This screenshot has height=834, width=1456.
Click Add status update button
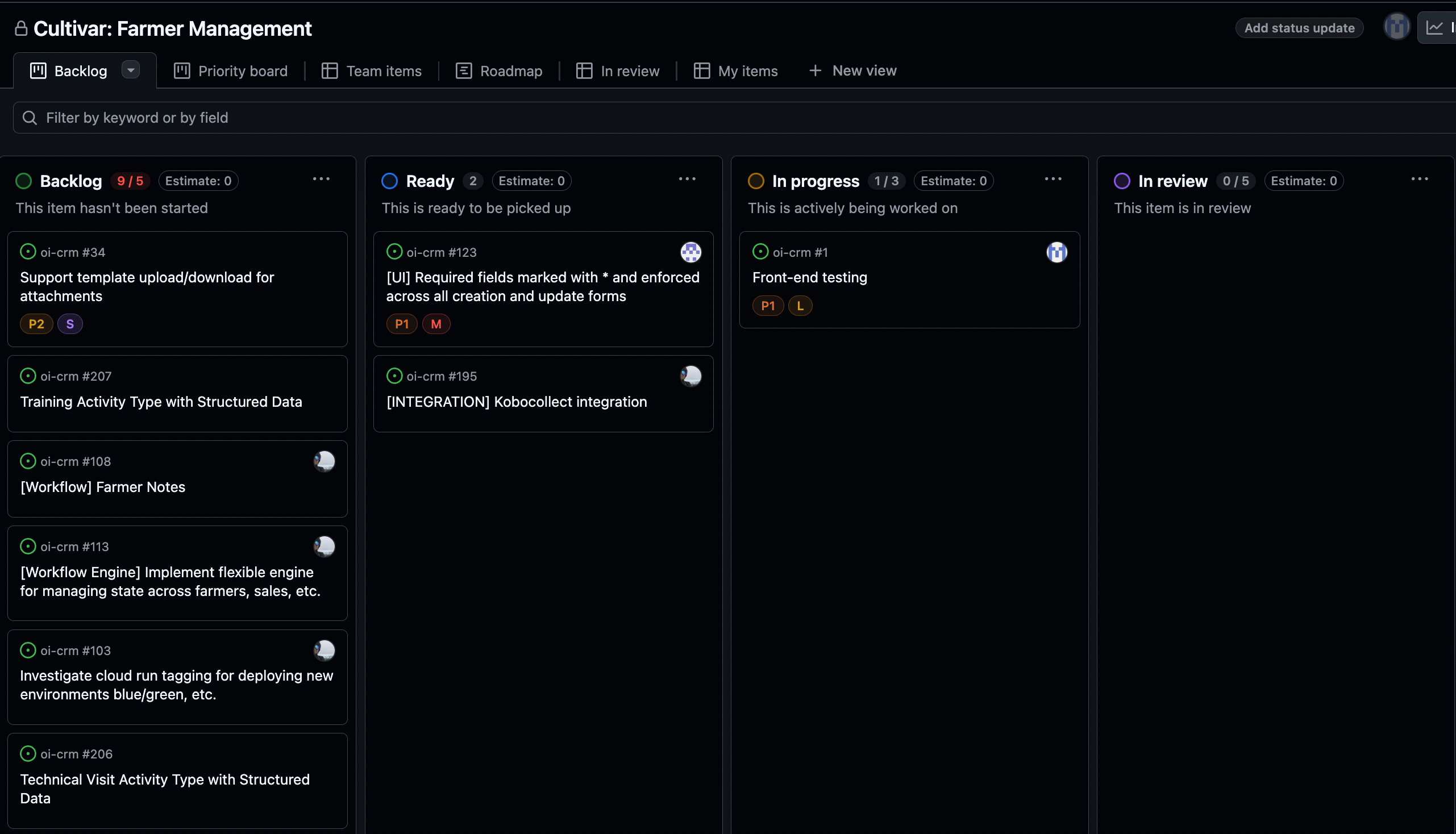coord(1299,28)
